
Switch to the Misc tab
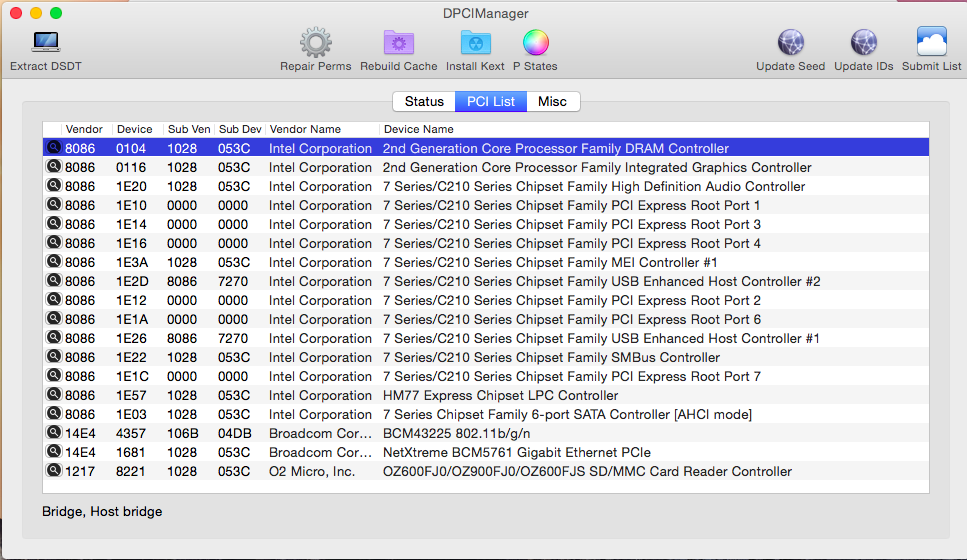coord(552,102)
